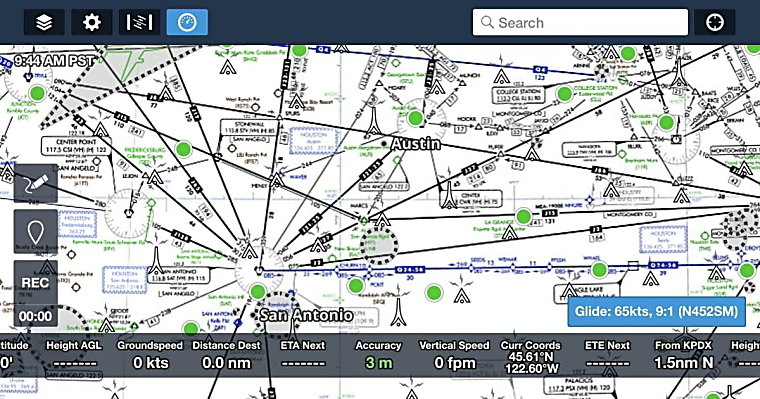This screenshot has width=760, height=399.
Task: Toggle the instrument gauge panel button
Action: 187,22
